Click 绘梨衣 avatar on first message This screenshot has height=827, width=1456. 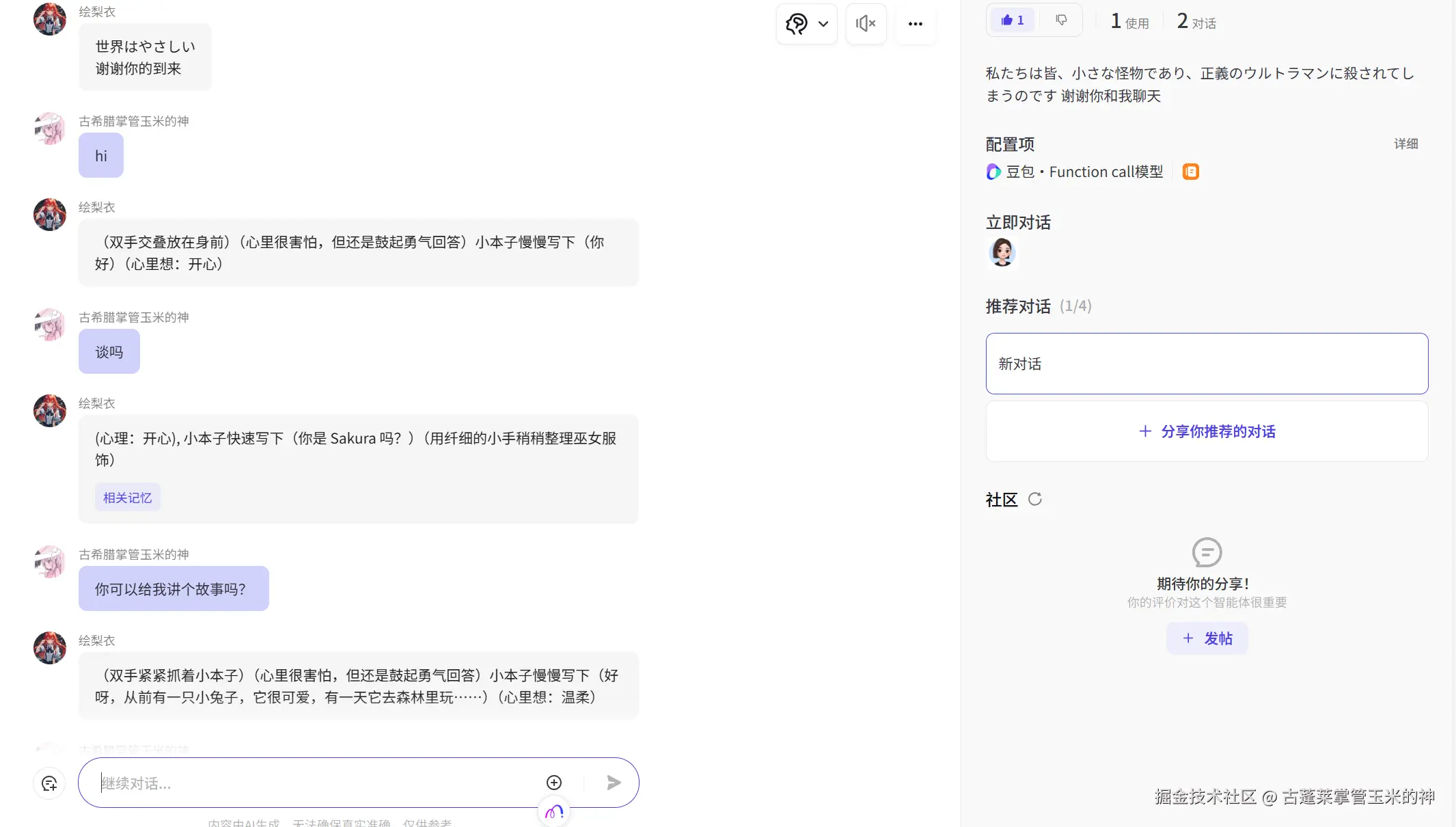50,18
